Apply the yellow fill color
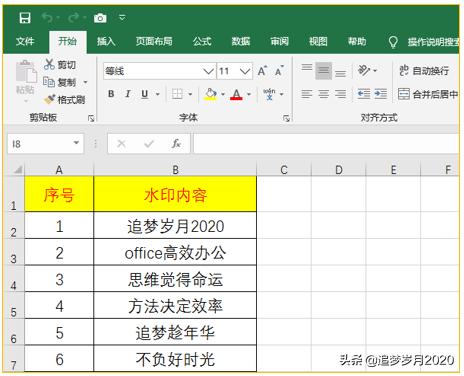Viewport: 464px width, 376px height. (211, 94)
